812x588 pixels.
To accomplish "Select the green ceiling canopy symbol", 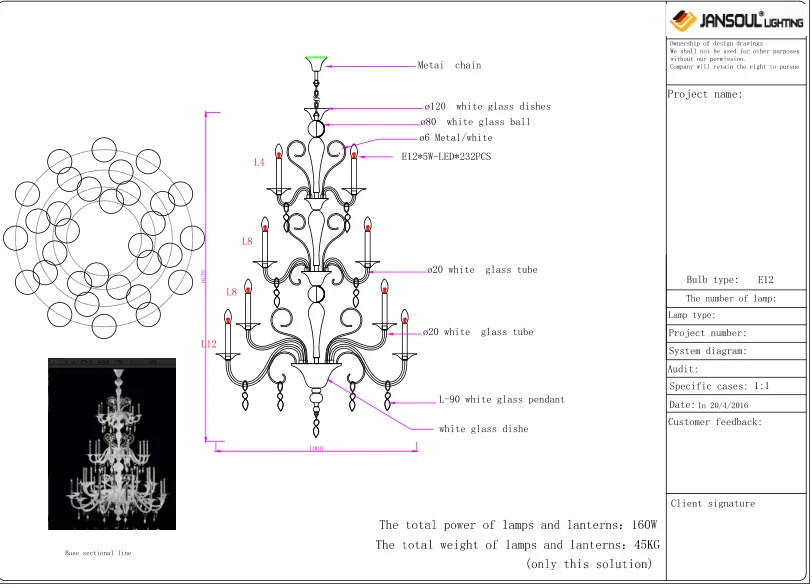I will 318,58.
